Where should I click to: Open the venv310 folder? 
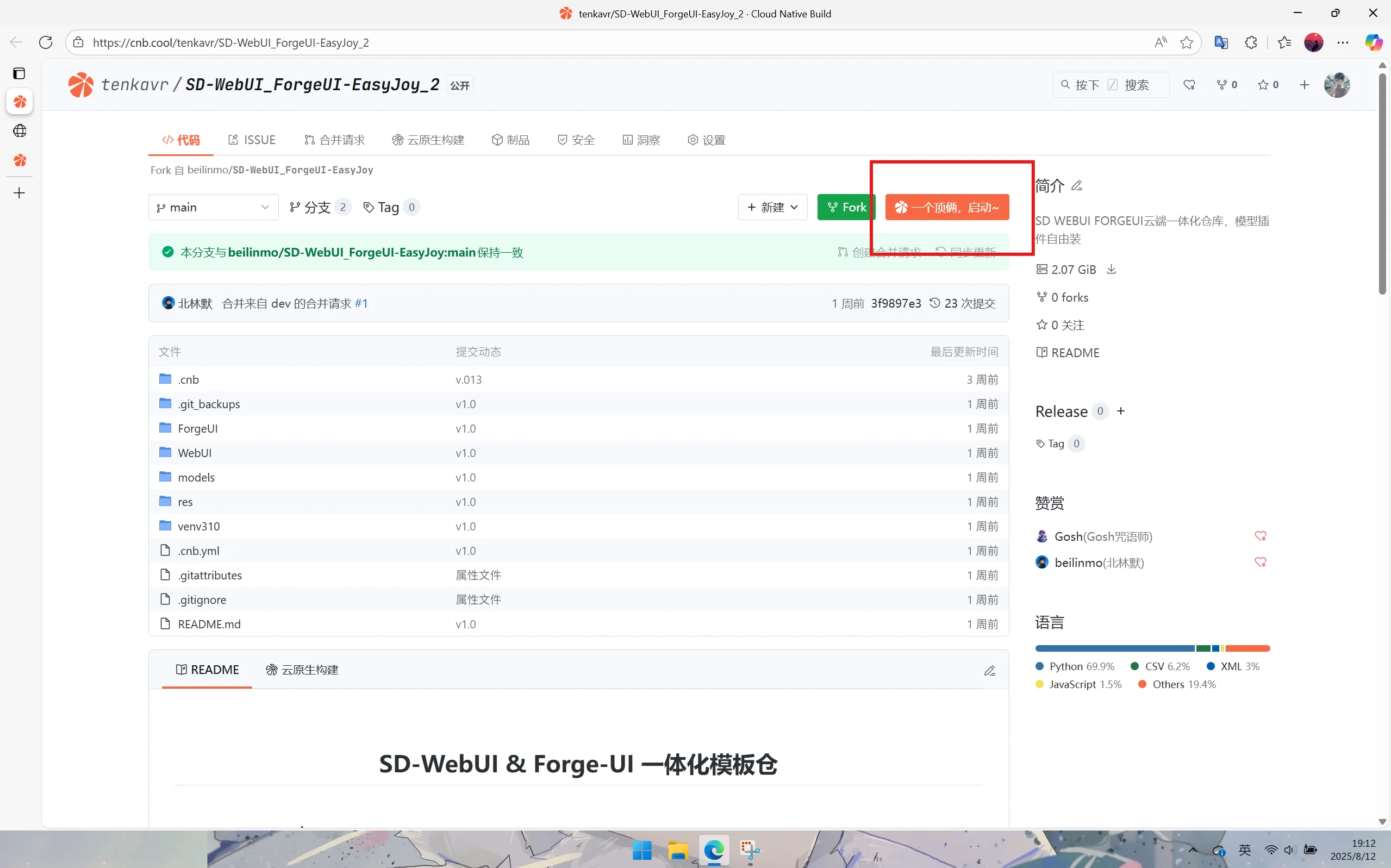click(198, 526)
